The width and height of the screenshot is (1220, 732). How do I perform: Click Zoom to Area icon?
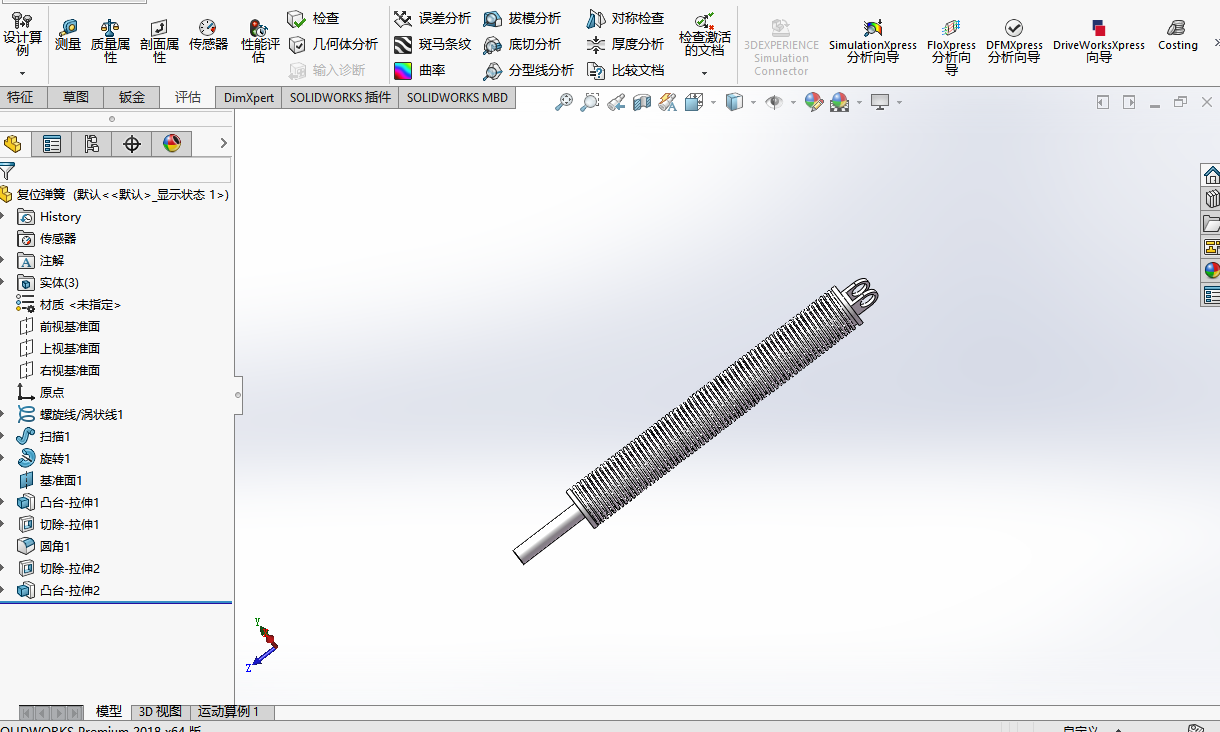point(590,102)
